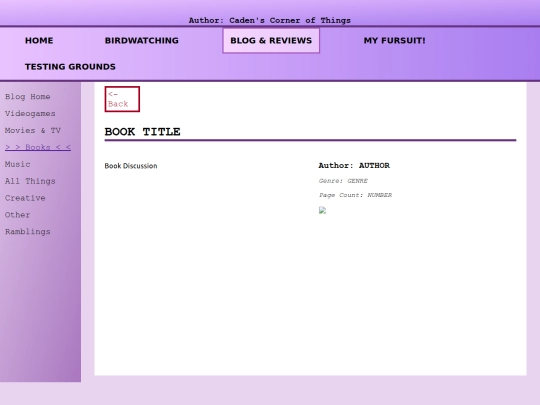
Task: Click the BOOK TITLE heading
Action: pyautogui.click(x=142, y=132)
